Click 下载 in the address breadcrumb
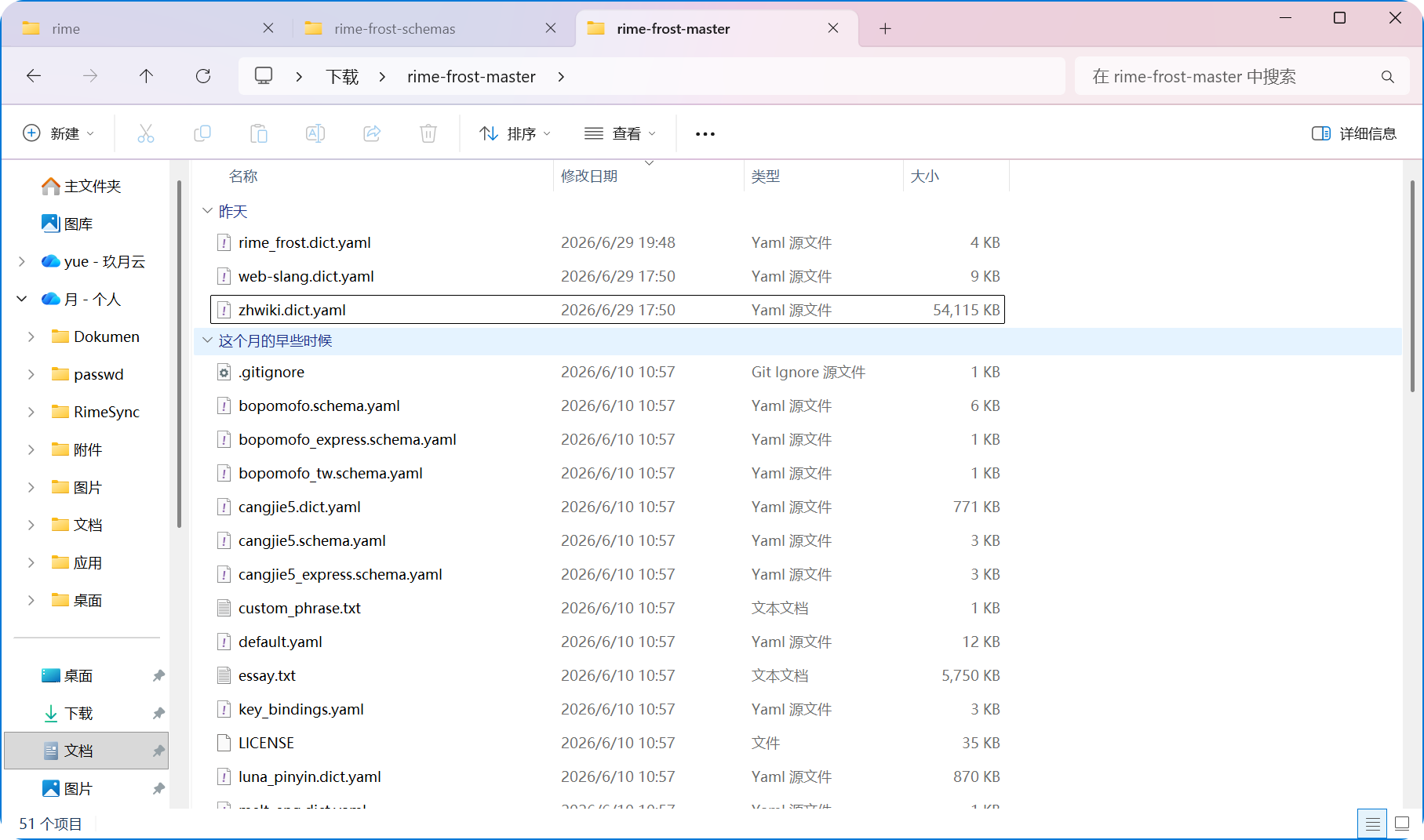This screenshot has height=840, width=1424. click(x=343, y=77)
